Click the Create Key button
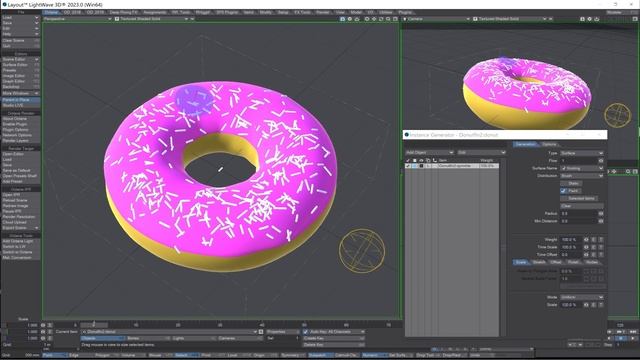This screenshot has width=640, height=360. (x=333, y=338)
